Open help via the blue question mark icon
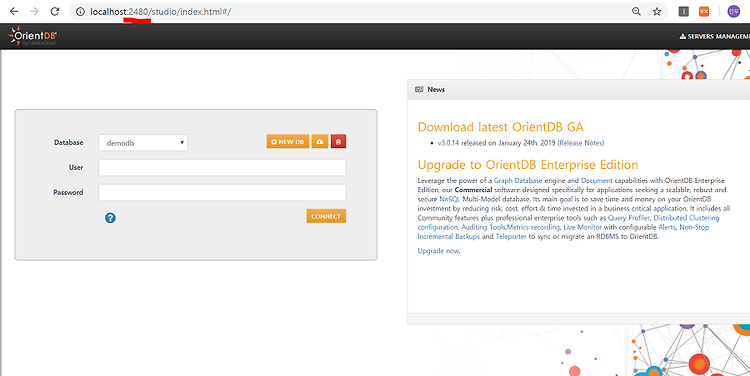The height and width of the screenshot is (376, 750). pos(110,218)
